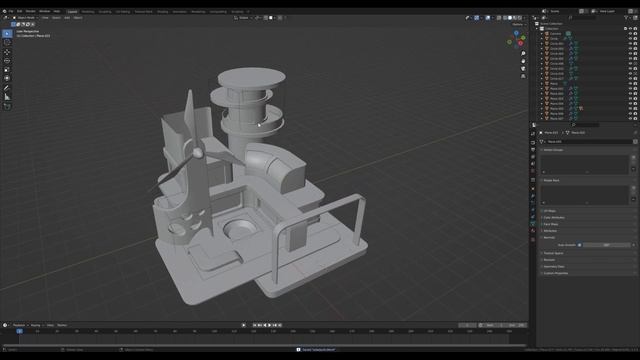640x360 pixels.
Task: Toggle camera view with the camera icon
Action: tap(523, 69)
